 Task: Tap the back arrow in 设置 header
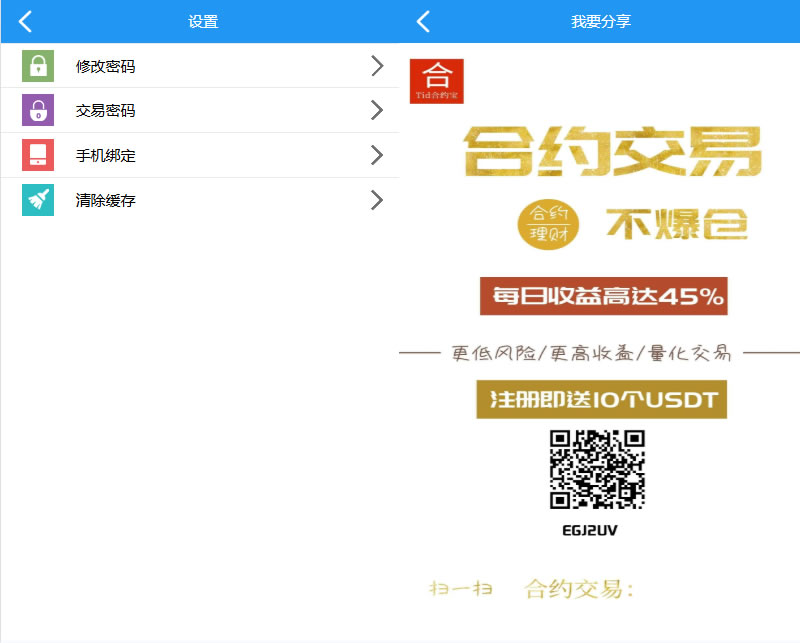[x=26, y=21]
